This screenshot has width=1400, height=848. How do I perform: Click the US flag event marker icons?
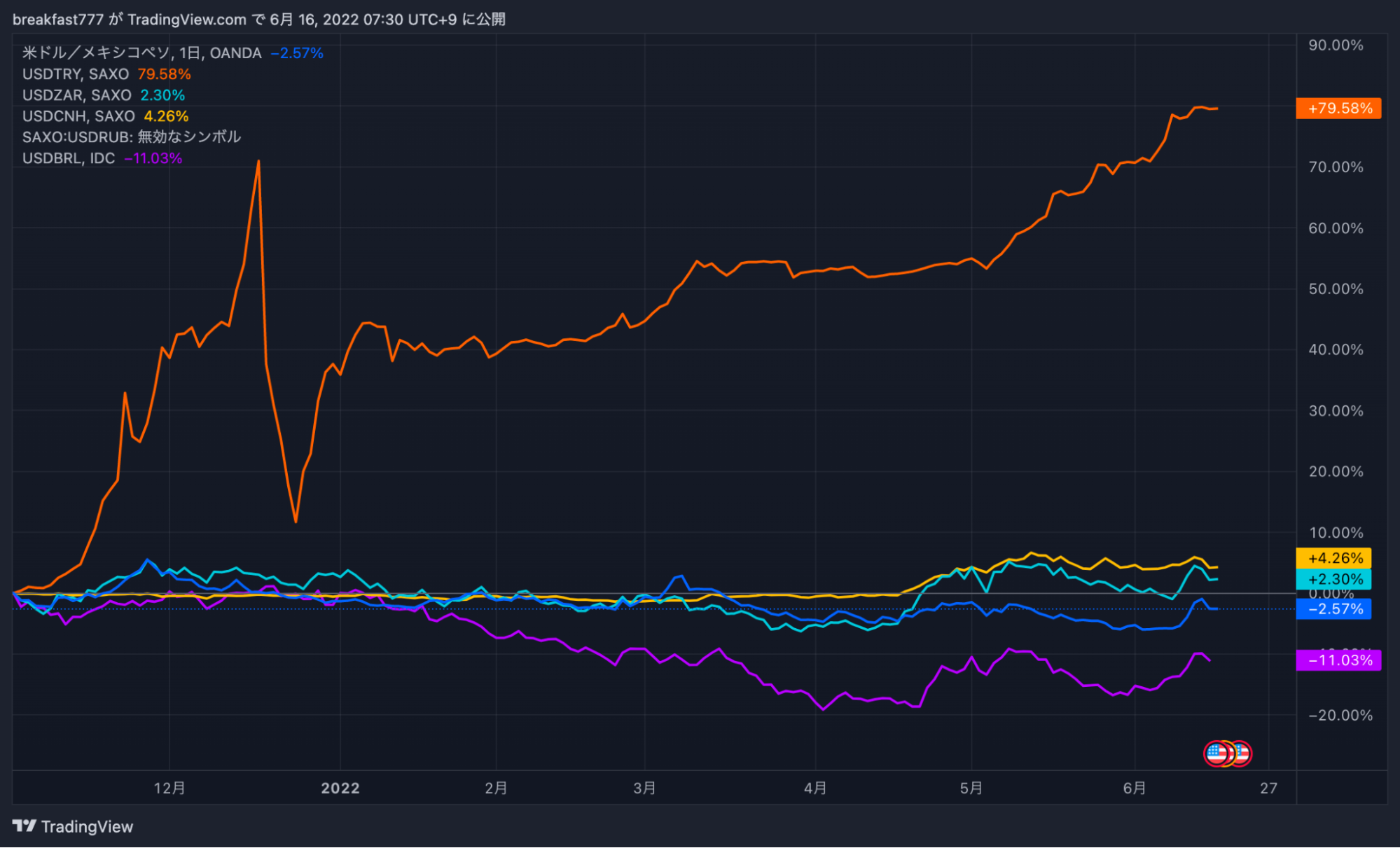point(1228,753)
